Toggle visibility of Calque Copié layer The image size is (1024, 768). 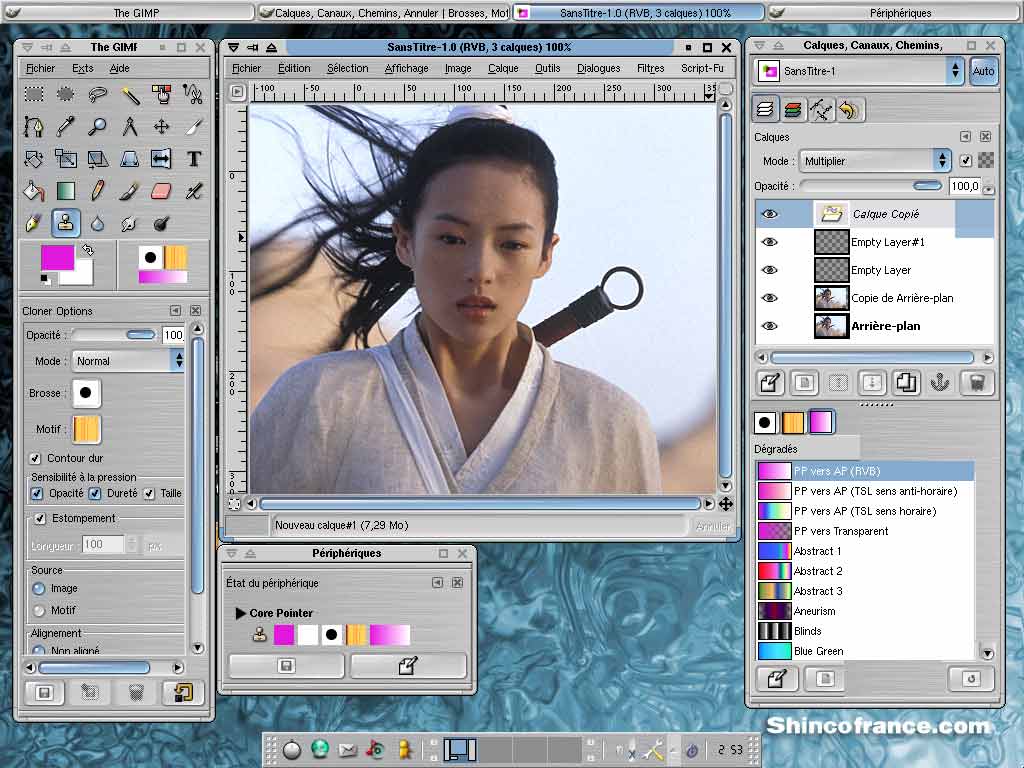coord(770,214)
